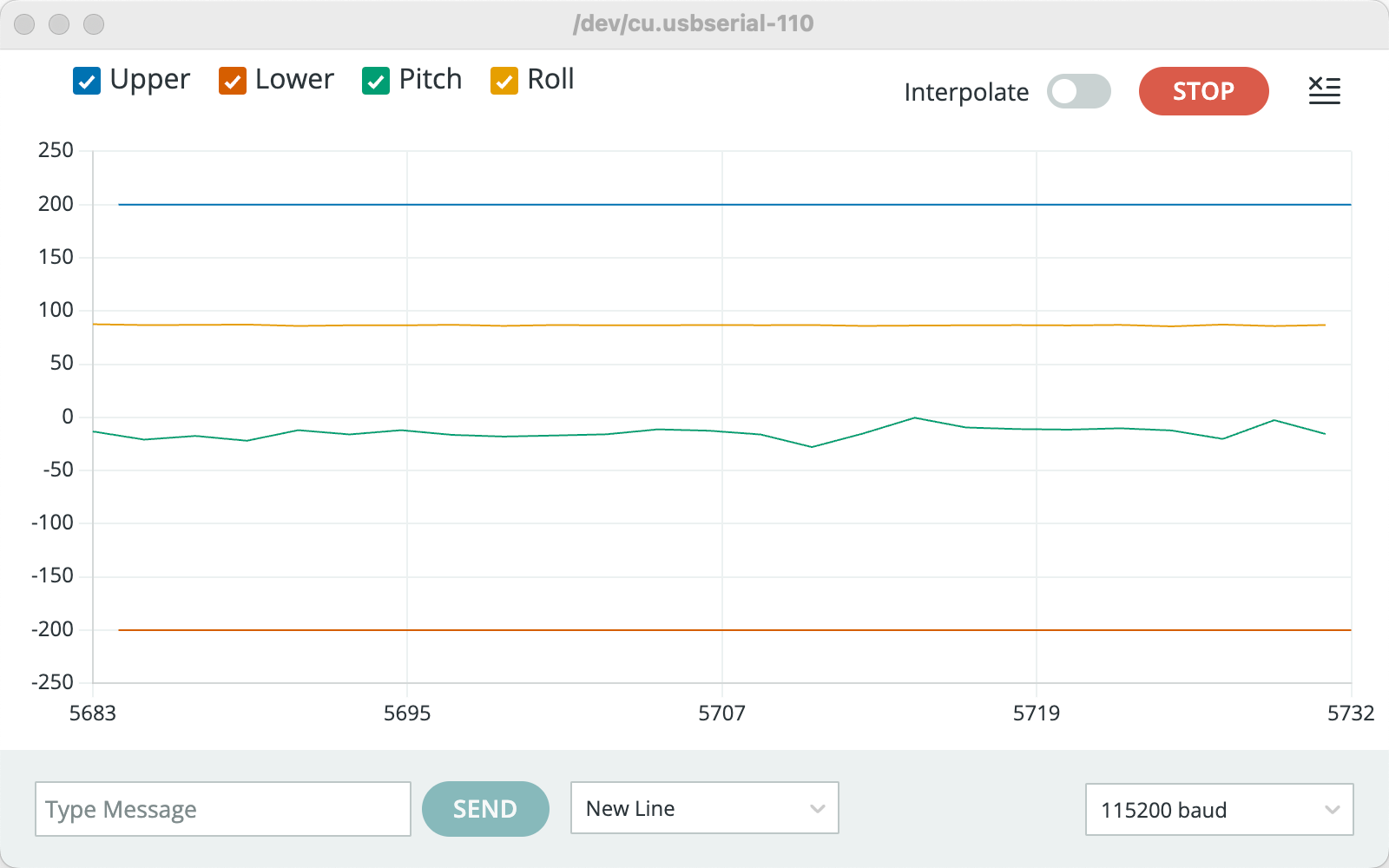Minimize the window with the middle title-bar button
Screen dimensions: 1389x868
pos(59,24)
